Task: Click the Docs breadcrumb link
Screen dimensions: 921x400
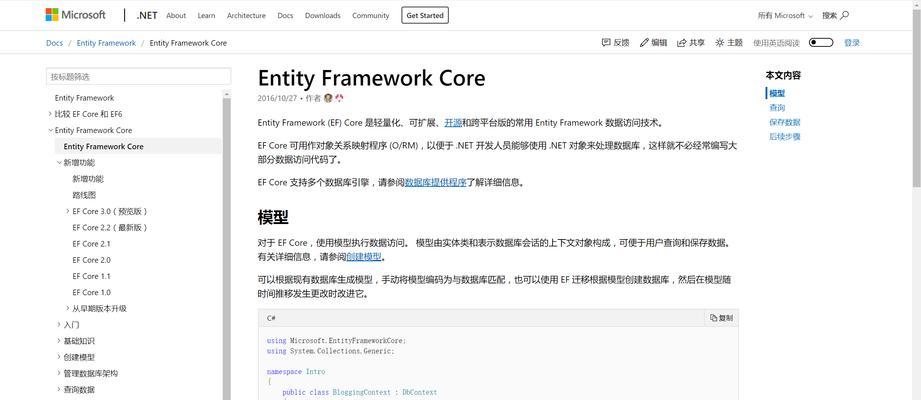Action: pos(54,43)
